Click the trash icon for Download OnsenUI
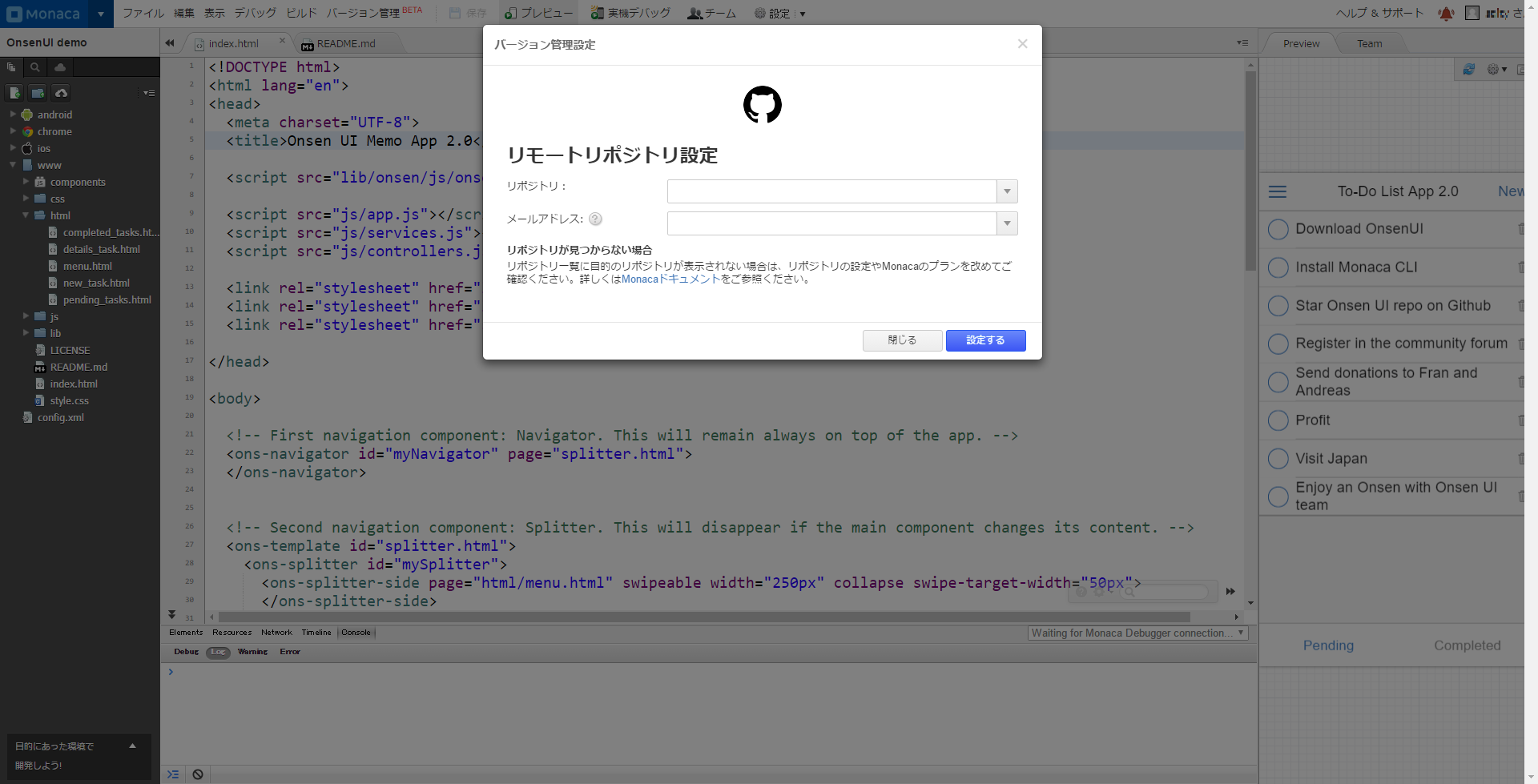Image resolution: width=1538 pixels, height=784 pixels. (x=1520, y=229)
